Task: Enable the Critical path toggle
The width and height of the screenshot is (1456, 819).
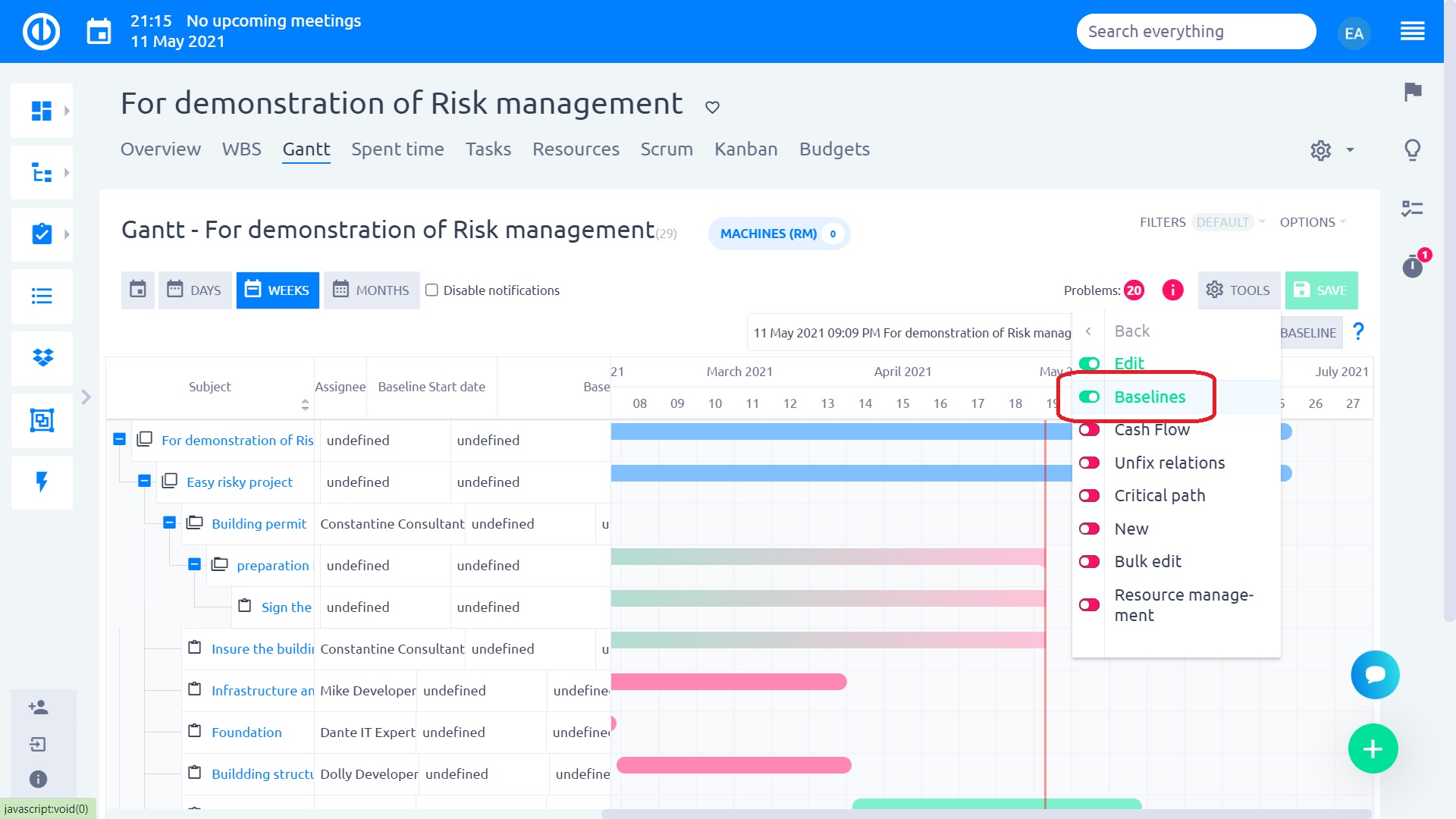Action: click(1089, 496)
